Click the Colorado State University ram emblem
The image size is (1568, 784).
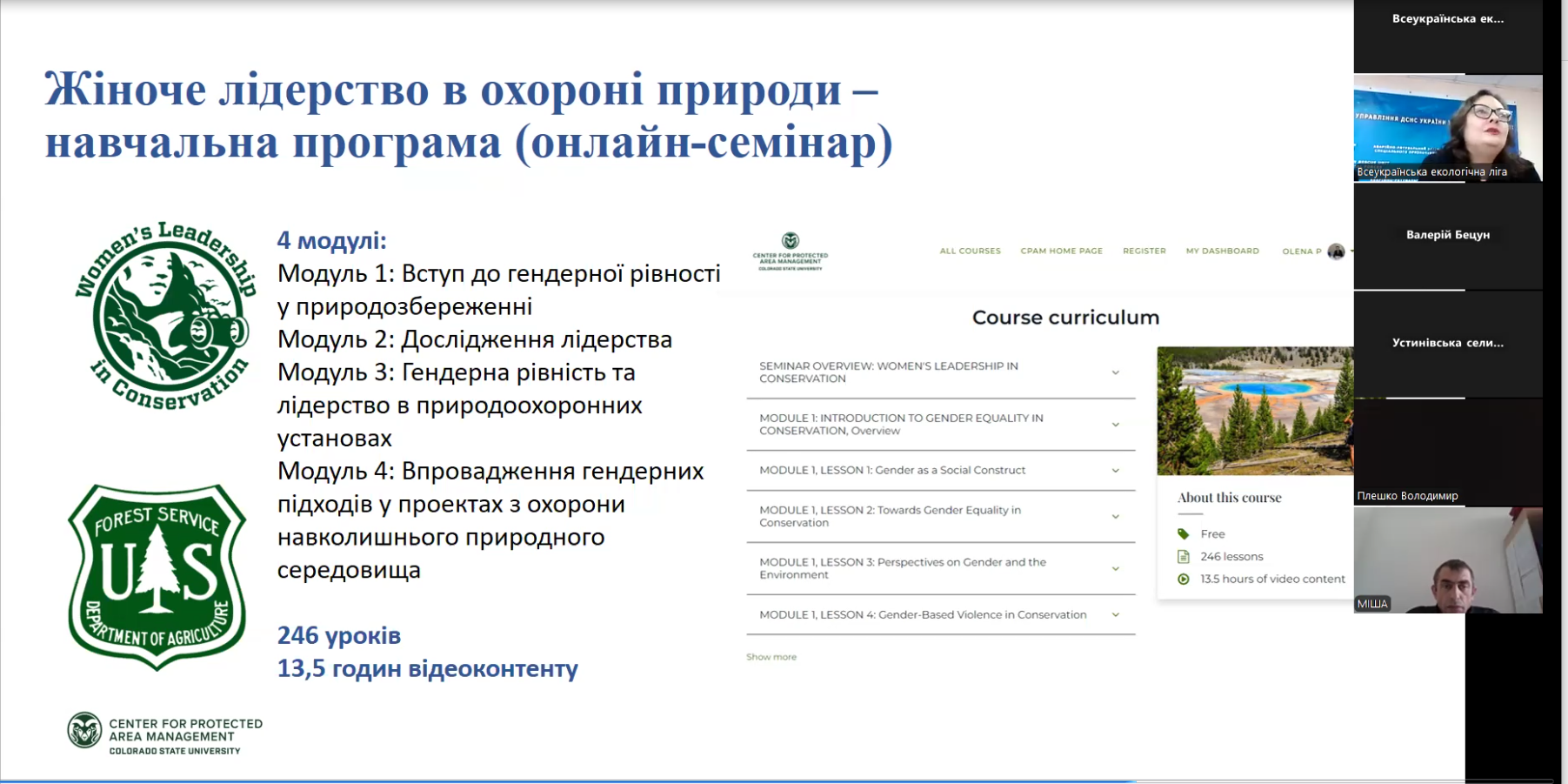point(85,731)
